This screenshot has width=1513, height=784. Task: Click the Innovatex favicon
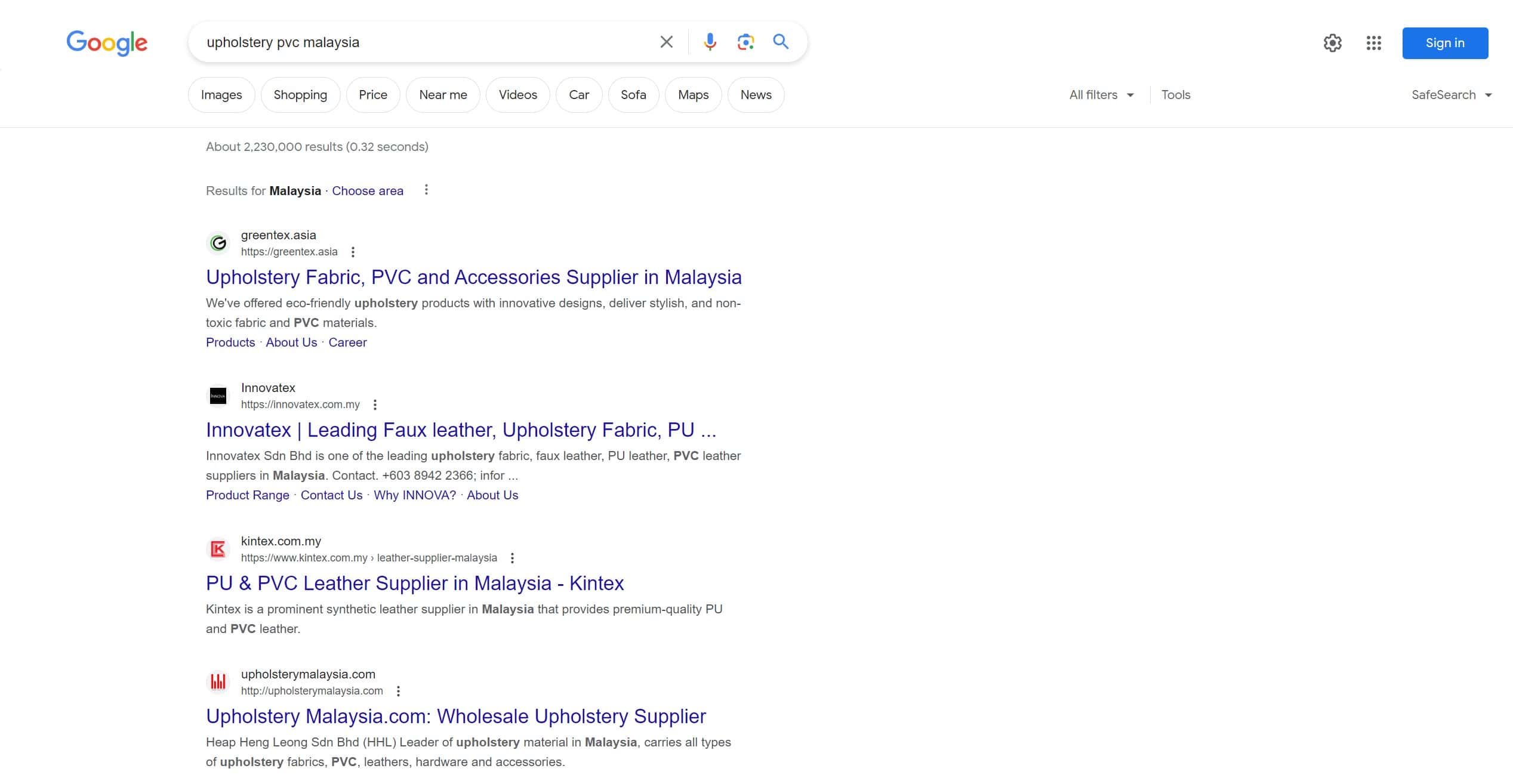218,396
